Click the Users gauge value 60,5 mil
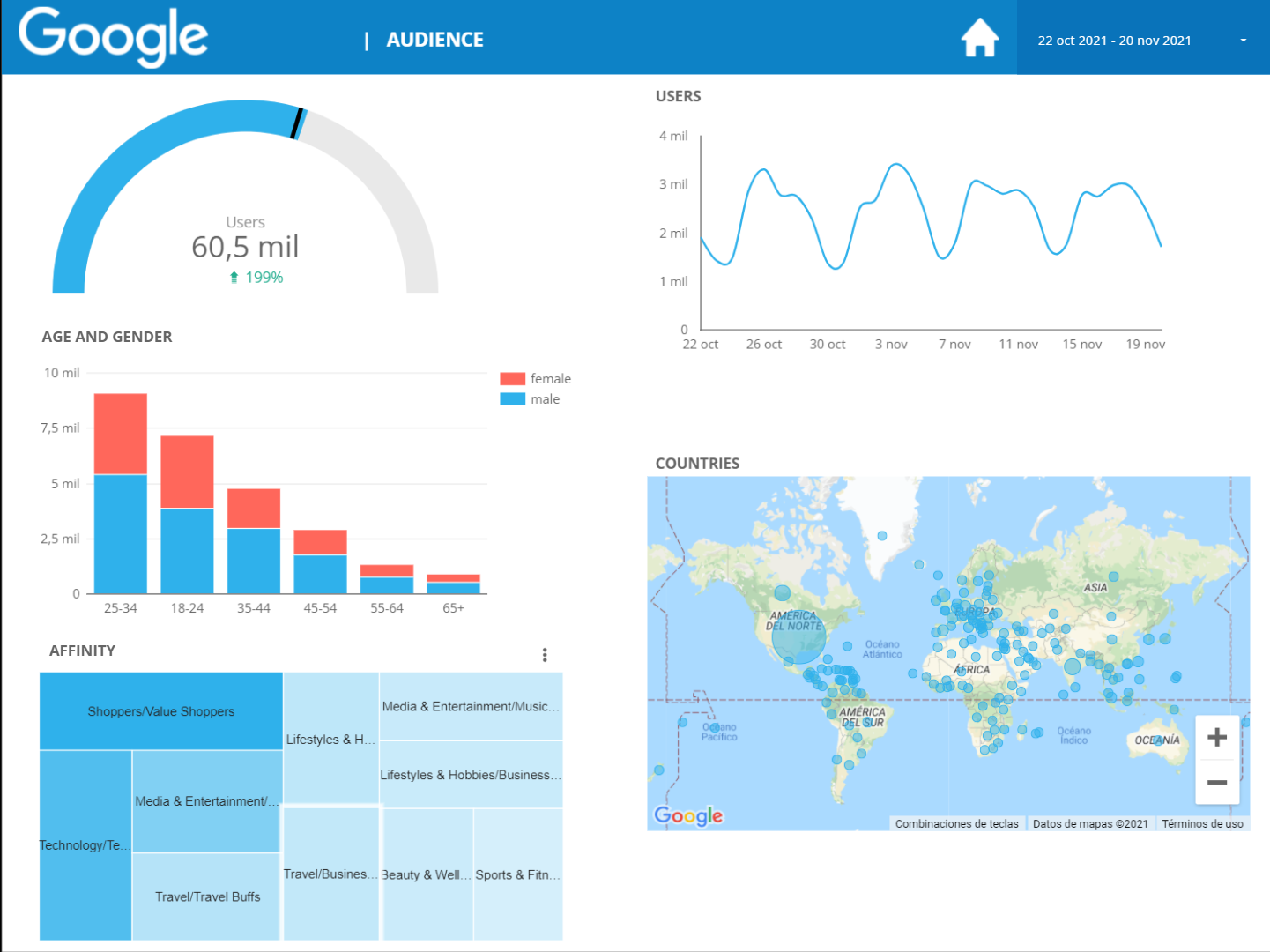The height and width of the screenshot is (952, 1270). click(245, 247)
